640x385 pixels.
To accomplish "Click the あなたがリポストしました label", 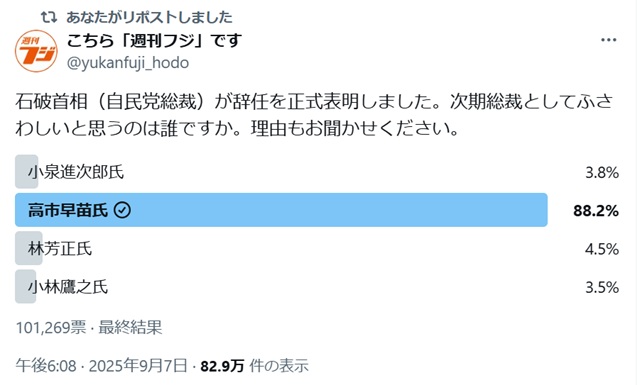I will [149, 17].
